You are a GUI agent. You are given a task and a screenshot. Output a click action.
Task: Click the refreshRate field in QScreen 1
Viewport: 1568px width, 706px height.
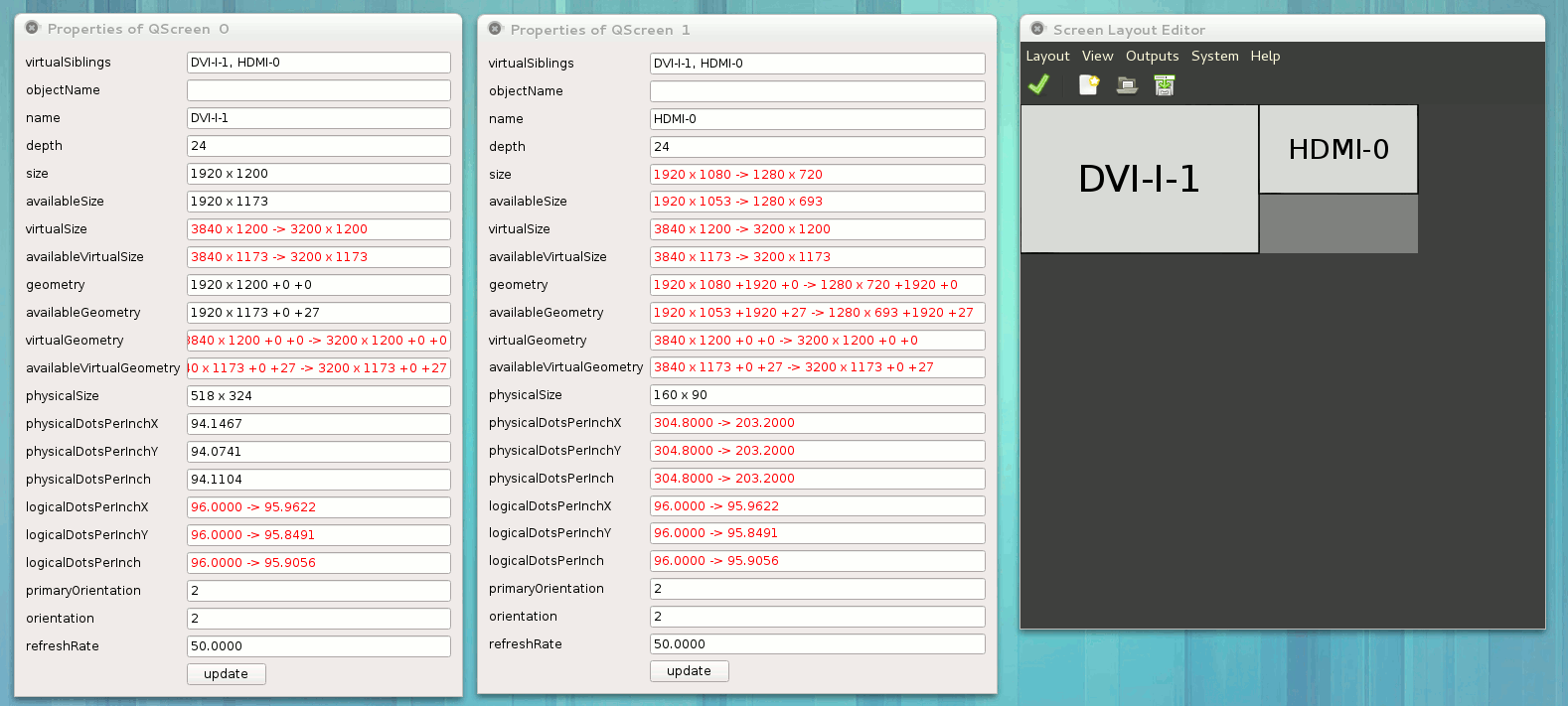(x=817, y=644)
